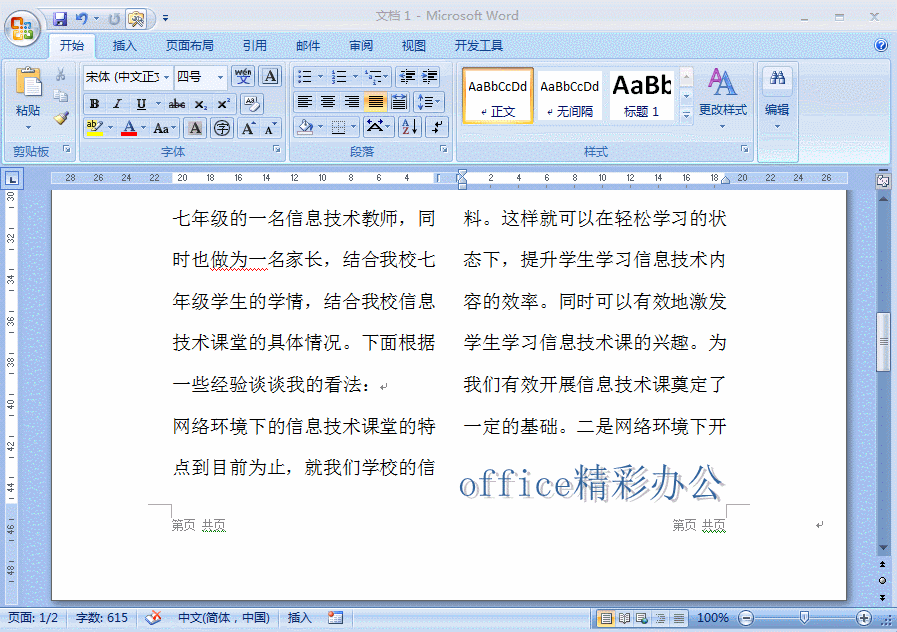
Task: Expand numbering list dropdown arrow
Action: pos(355,76)
